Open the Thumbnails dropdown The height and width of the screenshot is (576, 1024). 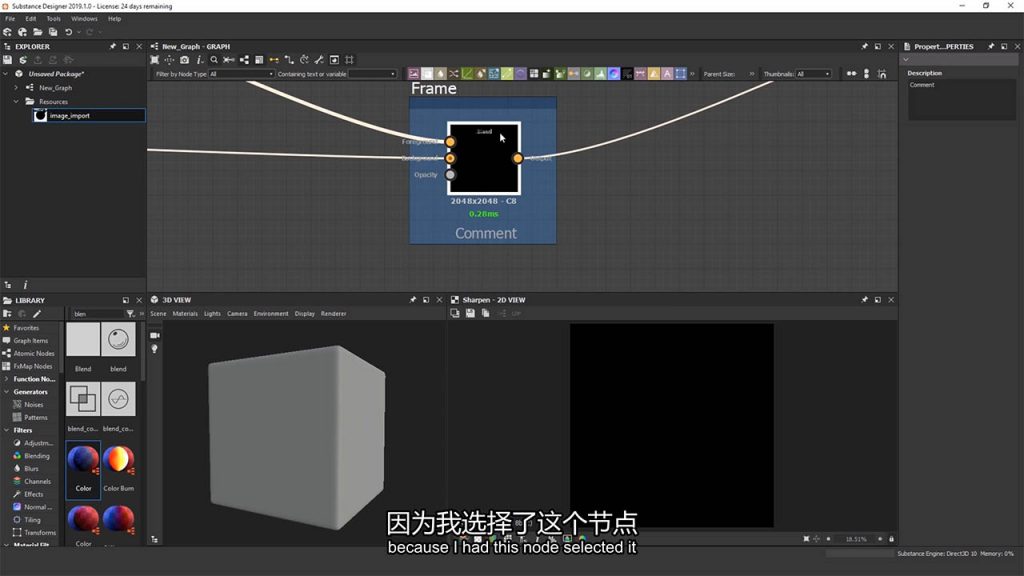pyautogui.click(x=813, y=74)
